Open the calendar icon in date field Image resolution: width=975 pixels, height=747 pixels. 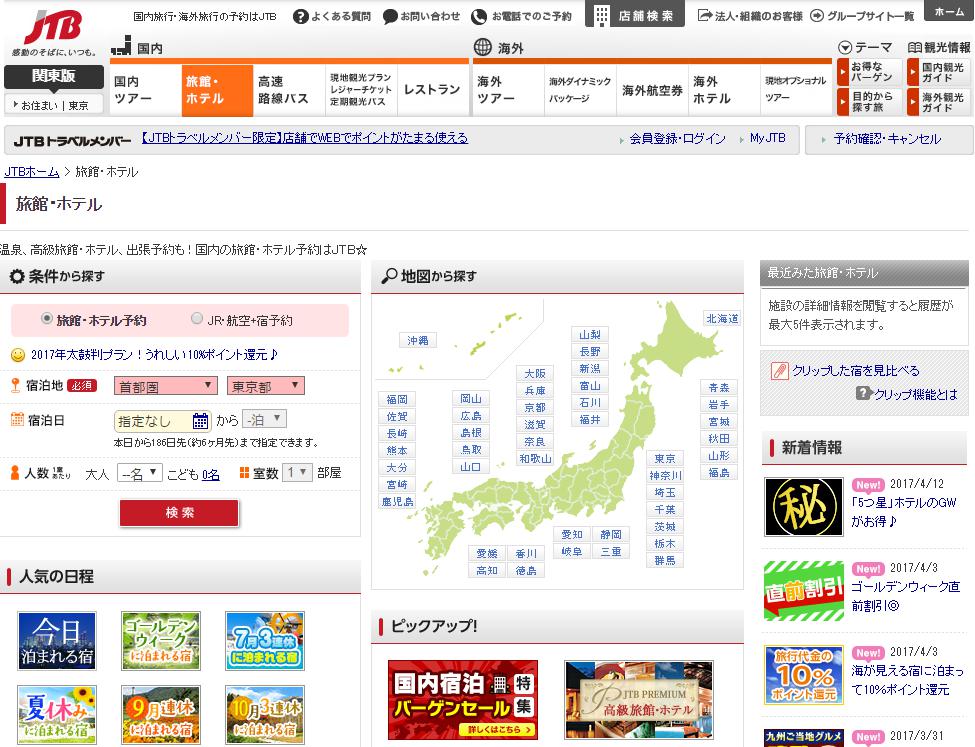pyautogui.click(x=200, y=421)
